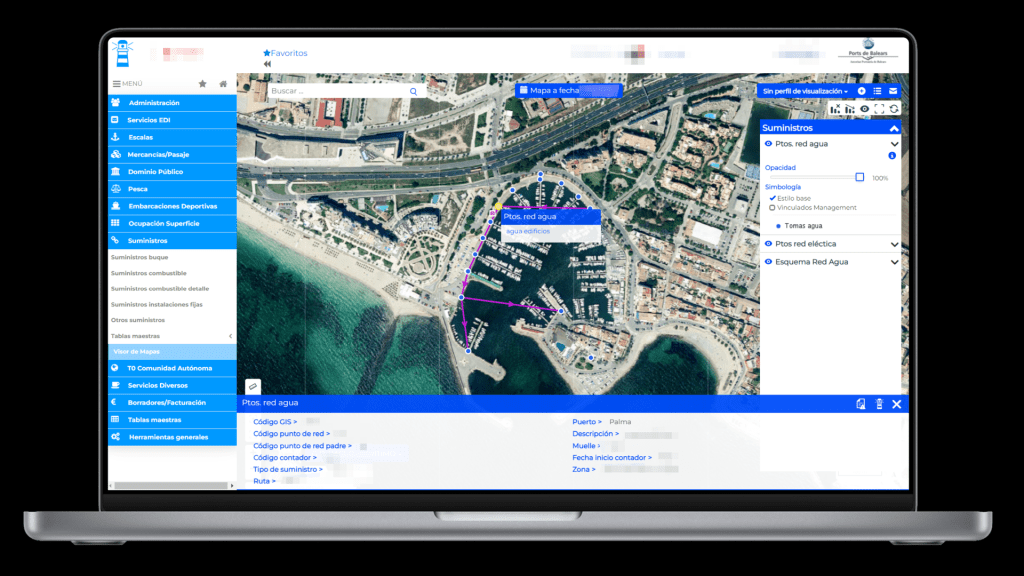Click the star favorites icon beside MENÚ
Image resolution: width=1024 pixels, height=576 pixels.
tap(203, 84)
